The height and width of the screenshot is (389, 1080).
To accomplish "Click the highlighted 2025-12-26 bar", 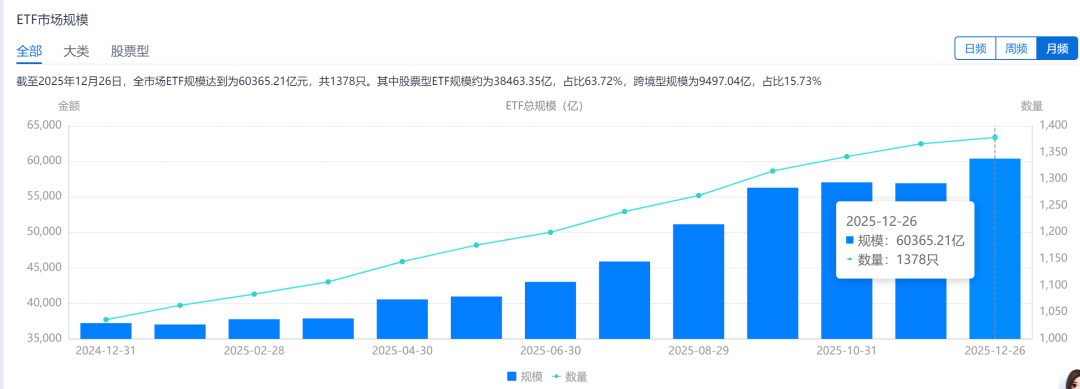I will (x=995, y=249).
